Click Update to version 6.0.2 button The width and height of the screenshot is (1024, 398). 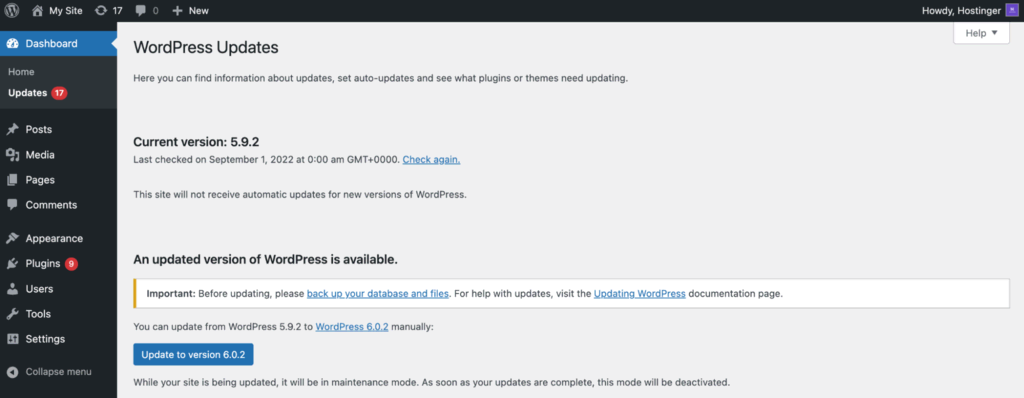[193, 354]
